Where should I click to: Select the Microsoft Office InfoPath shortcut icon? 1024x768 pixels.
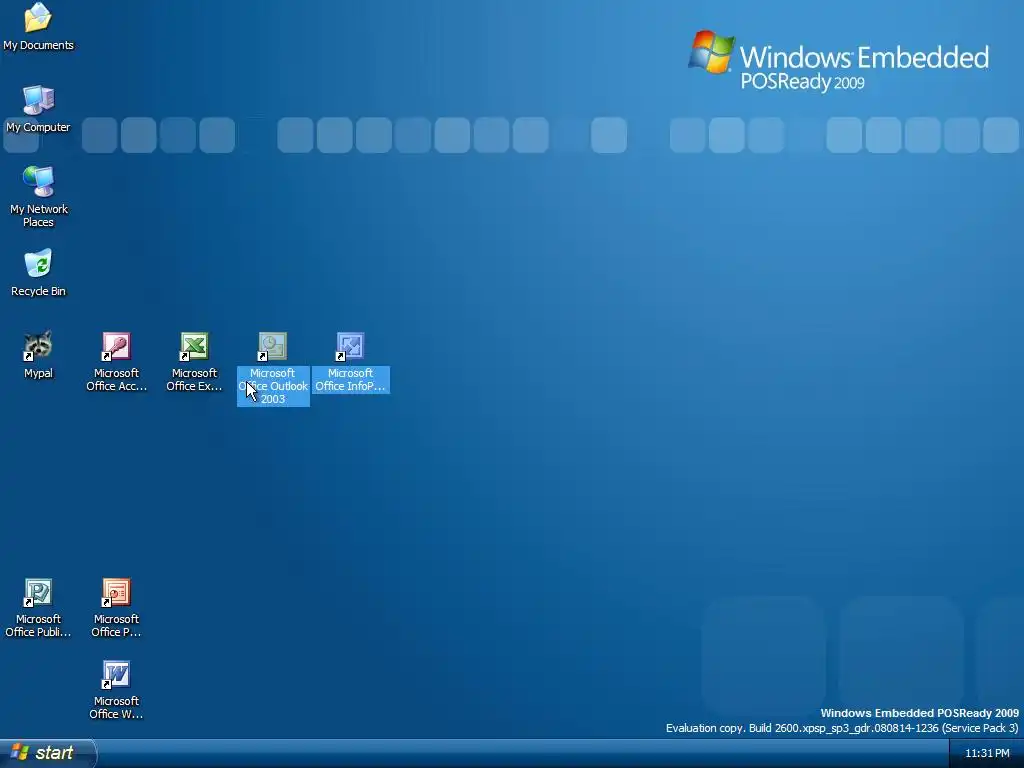pos(350,346)
